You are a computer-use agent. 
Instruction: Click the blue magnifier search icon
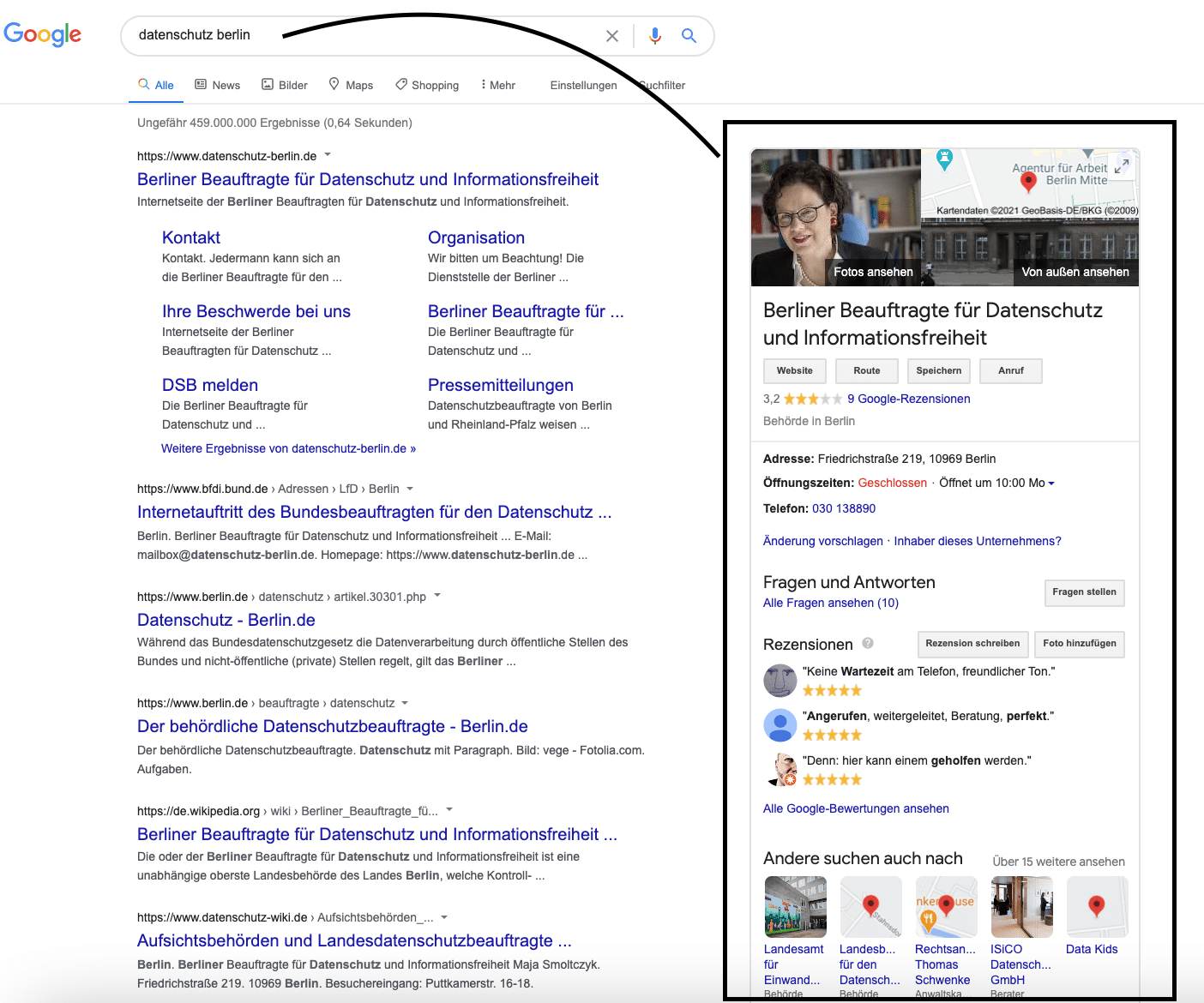click(689, 36)
